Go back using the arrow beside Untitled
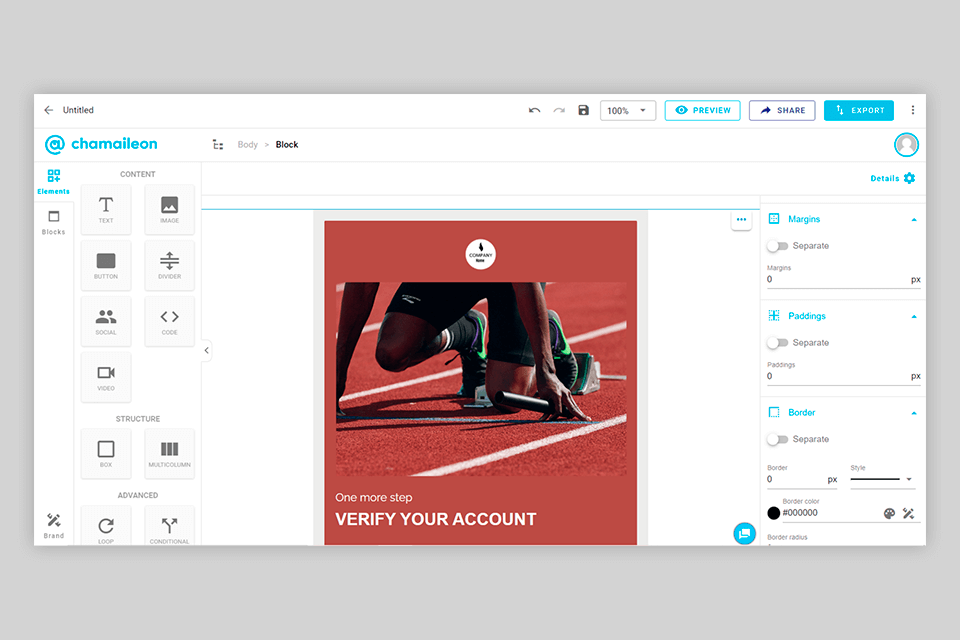Screen dimensions: 960x640 (48, 110)
